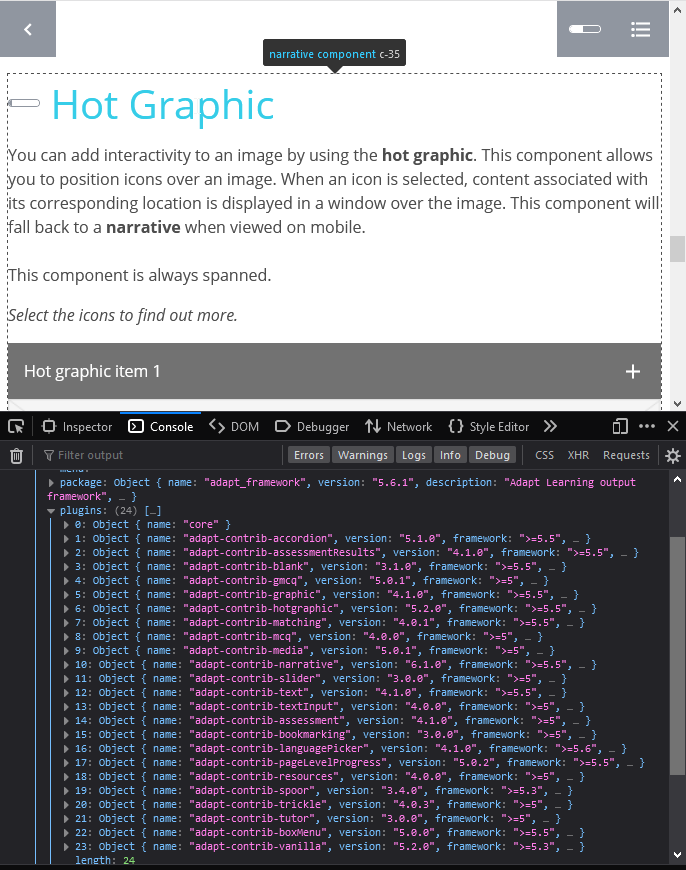This screenshot has height=870, width=686.
Task: Toggle the switch in the top navigation bar
Action: coord(585,29)
